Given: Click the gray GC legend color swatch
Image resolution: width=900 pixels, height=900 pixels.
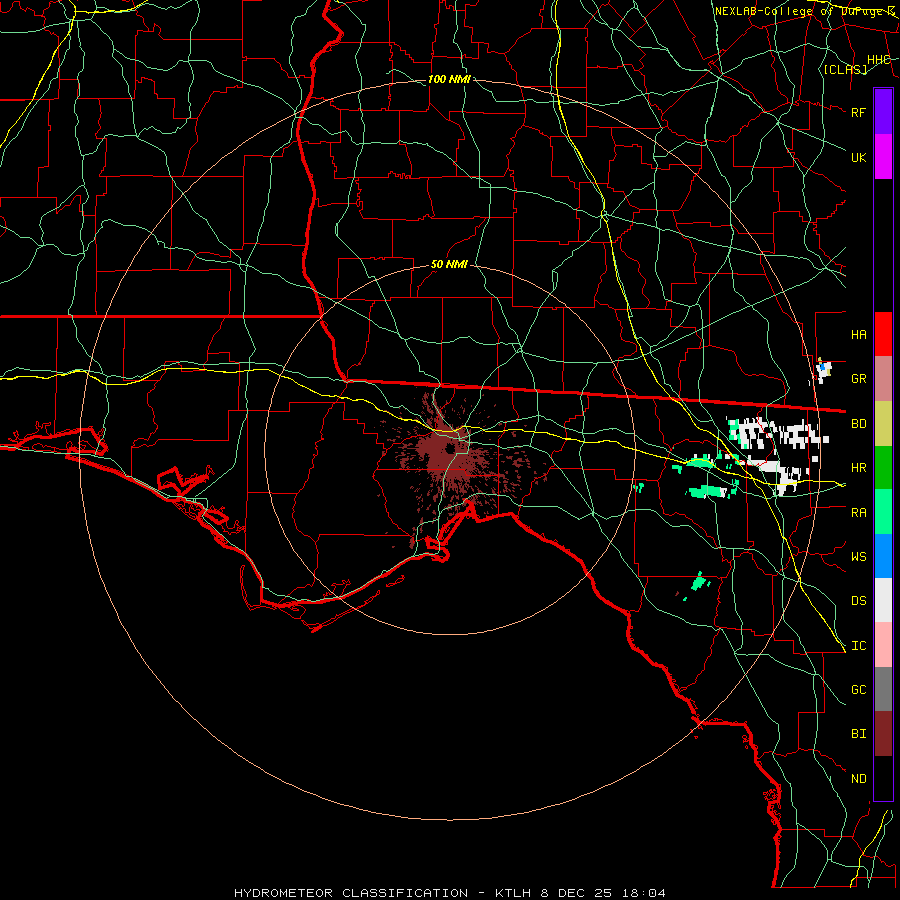Looking at the screenshot, I should coord(883,689).
